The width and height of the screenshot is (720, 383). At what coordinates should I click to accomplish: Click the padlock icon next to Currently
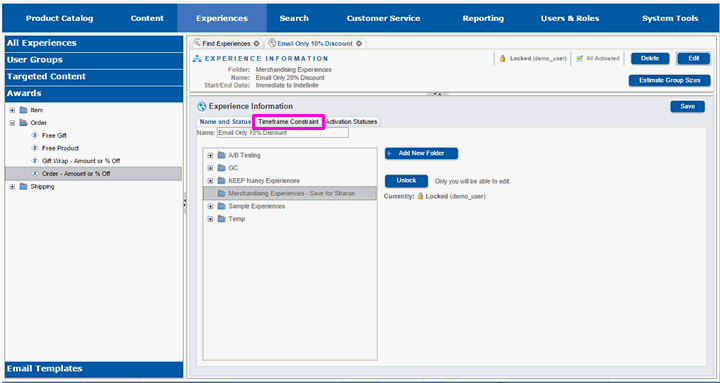point(420,196)
